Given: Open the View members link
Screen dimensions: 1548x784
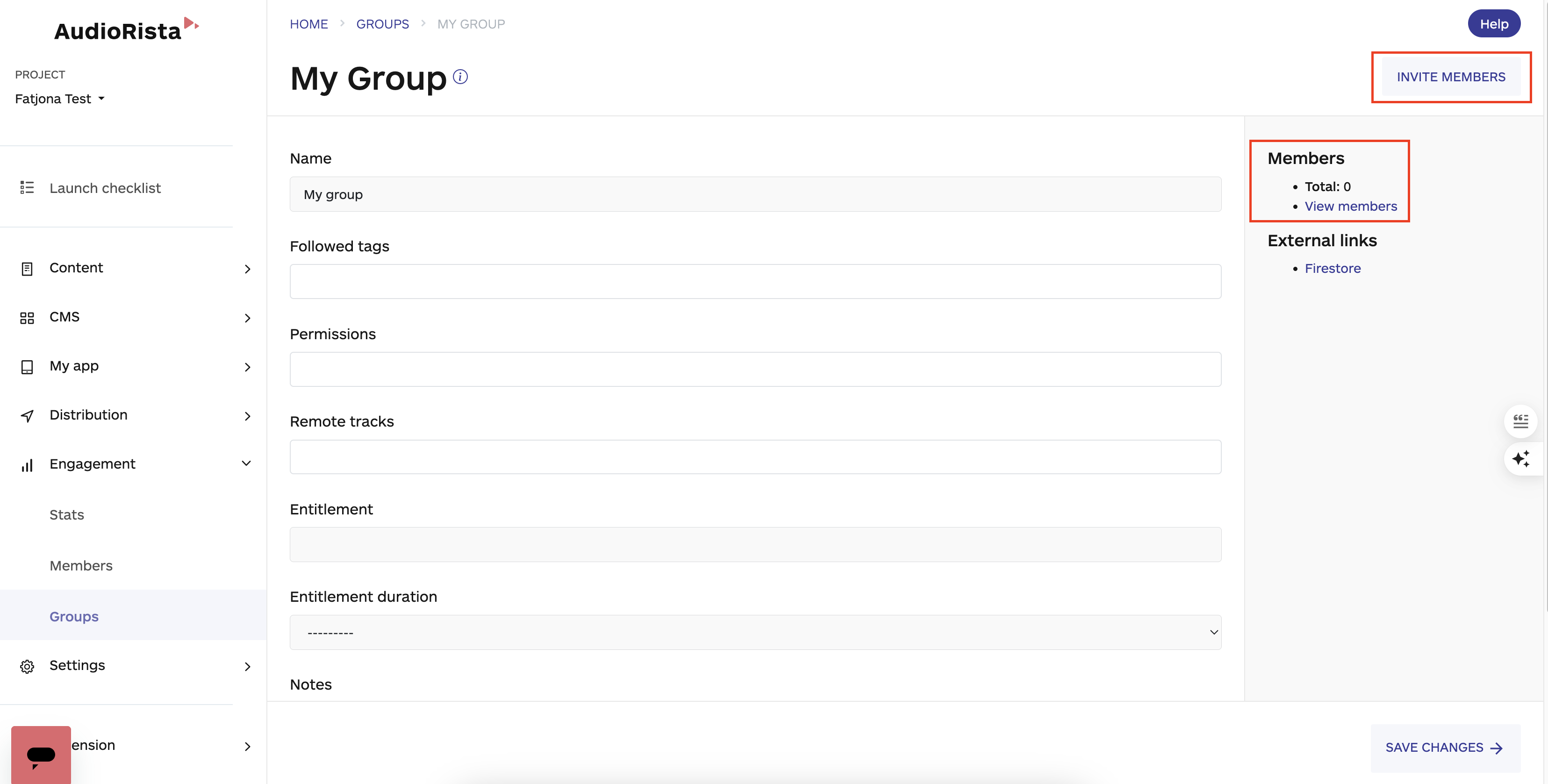Looking at the screenshot, I should 1350,206.
